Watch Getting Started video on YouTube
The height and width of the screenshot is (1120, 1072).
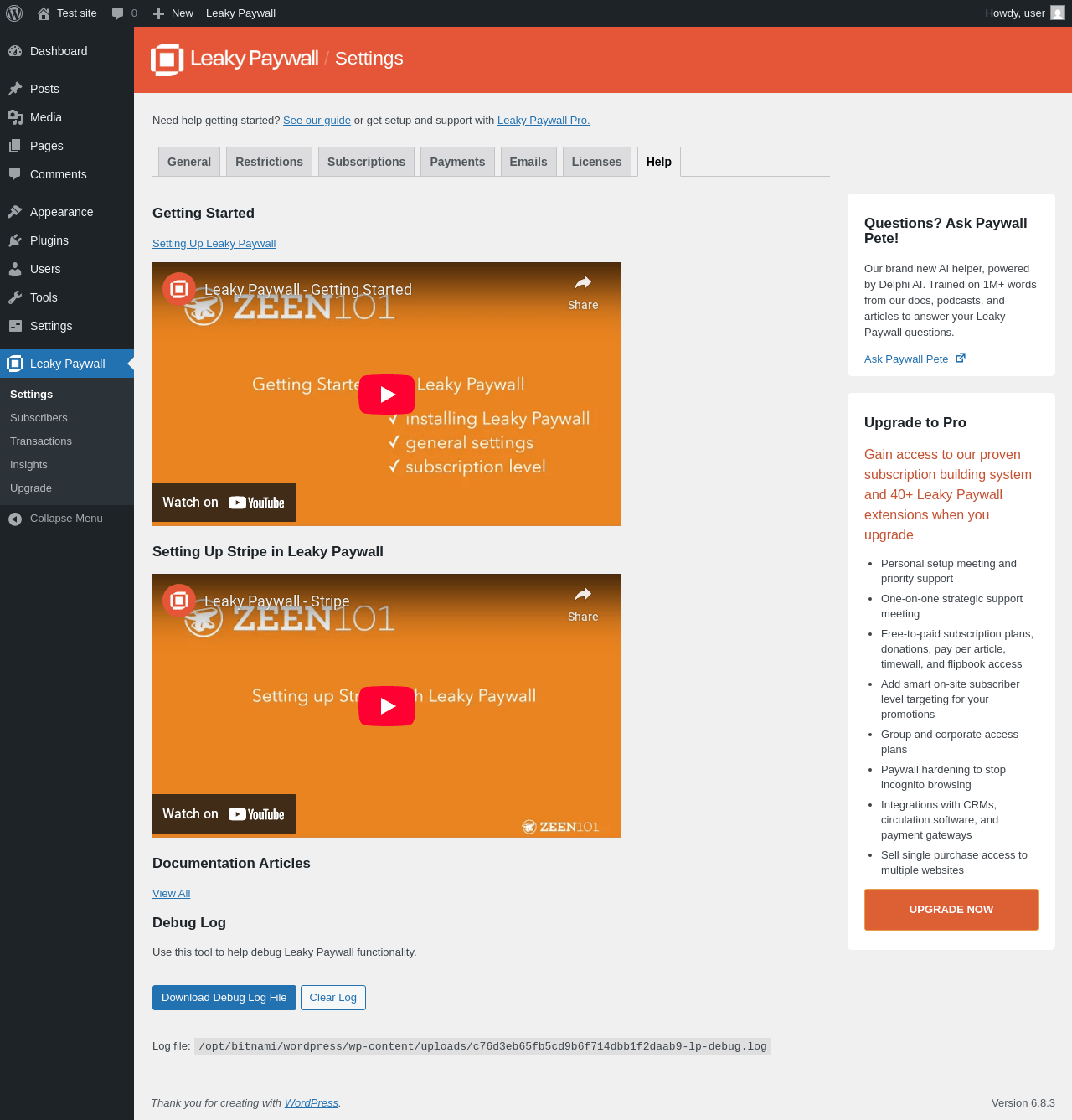(x=224, y=503)
